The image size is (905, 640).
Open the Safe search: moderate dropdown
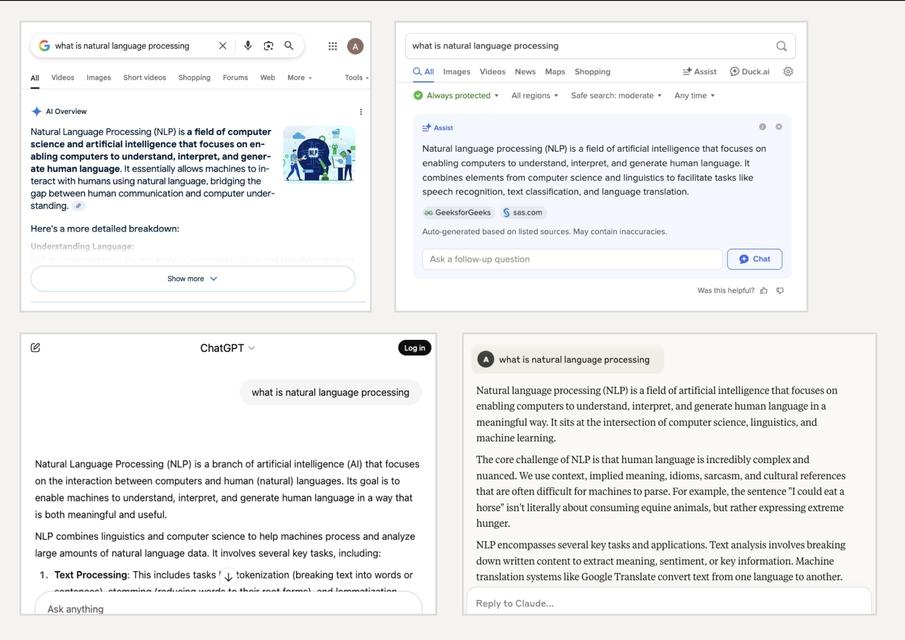click(x=616, y=95)
